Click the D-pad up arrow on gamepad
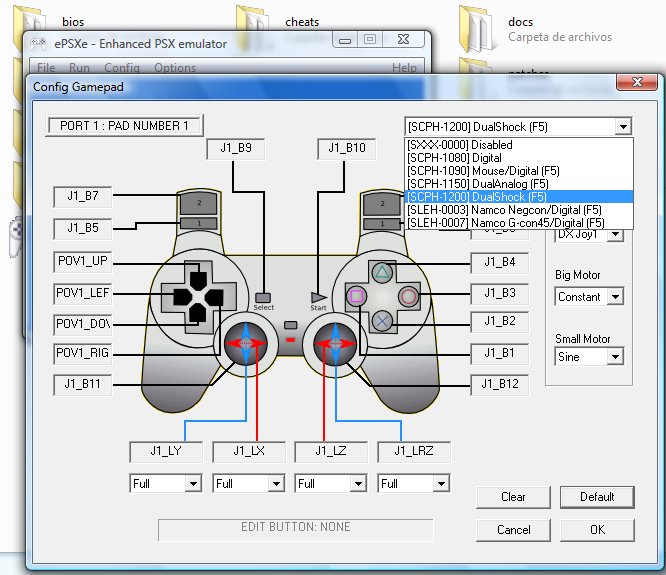This screenshot has height=575, width=666. pyautogui.click(x=198, y=280)
